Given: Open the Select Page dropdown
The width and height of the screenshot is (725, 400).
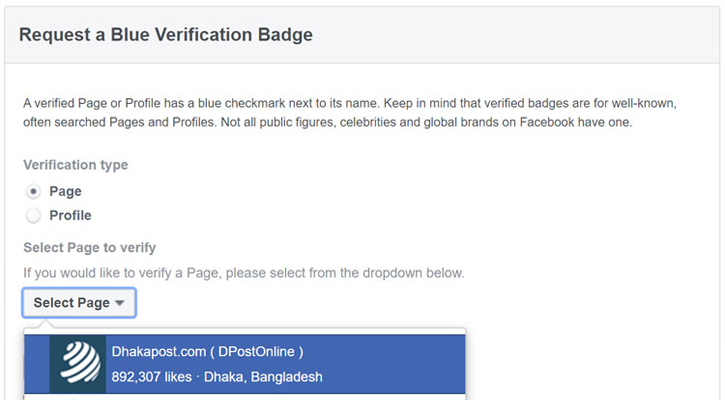Looking at the screenshot, I should click(79, 303).
